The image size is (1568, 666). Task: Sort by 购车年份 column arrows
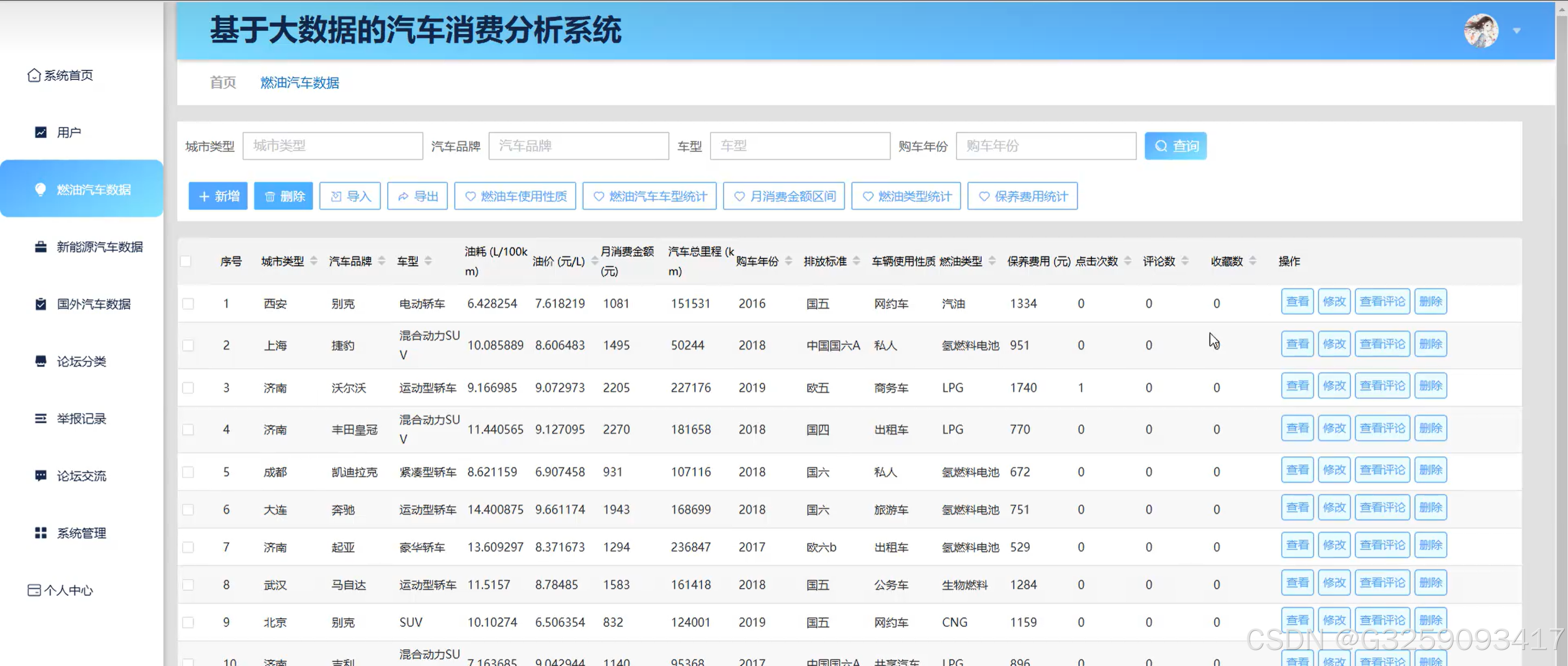788,261
